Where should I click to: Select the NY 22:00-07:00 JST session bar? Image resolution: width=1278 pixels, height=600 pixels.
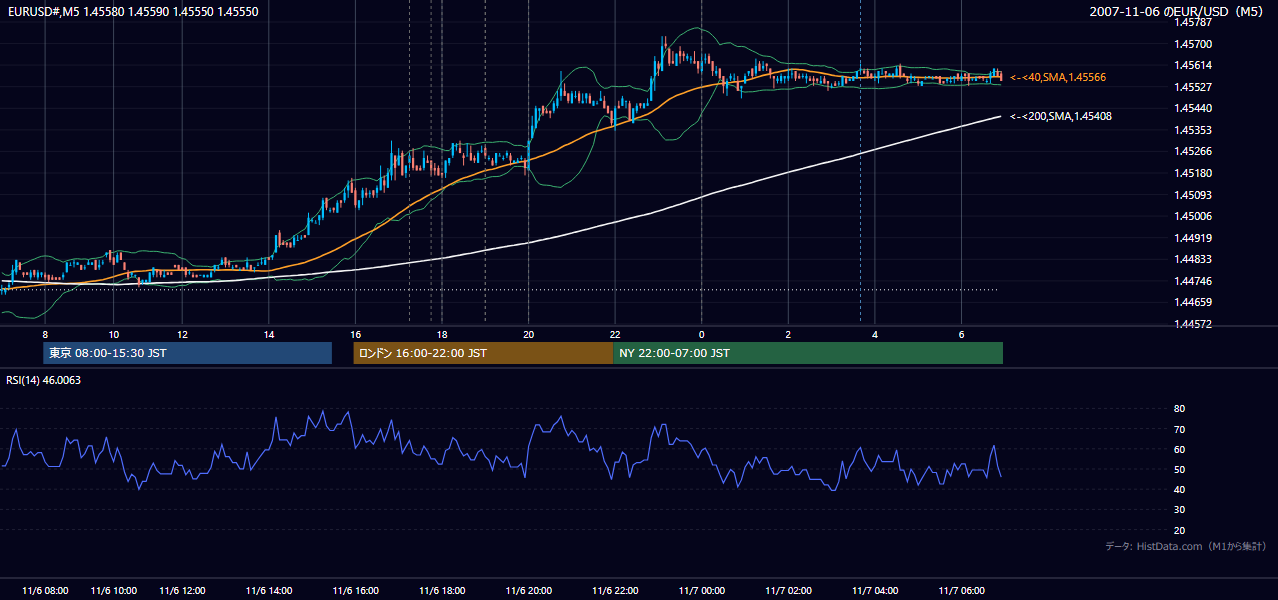click(808, 353)
